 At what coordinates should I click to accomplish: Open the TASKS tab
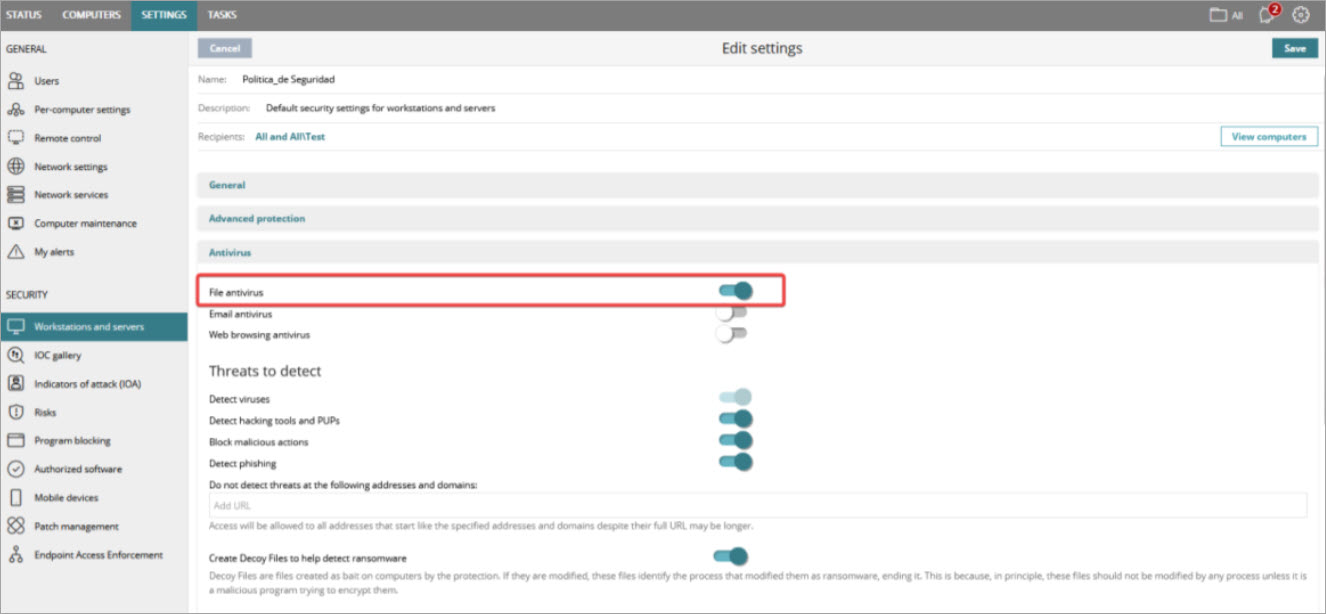(x=222, y=14)
